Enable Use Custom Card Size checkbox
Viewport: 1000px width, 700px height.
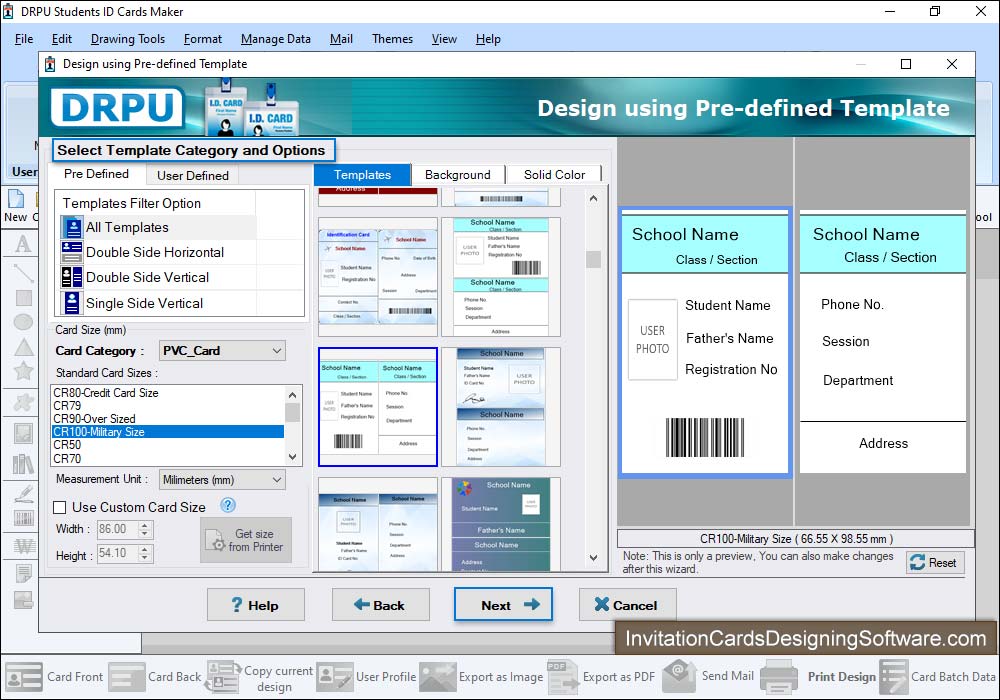point(59,507)
